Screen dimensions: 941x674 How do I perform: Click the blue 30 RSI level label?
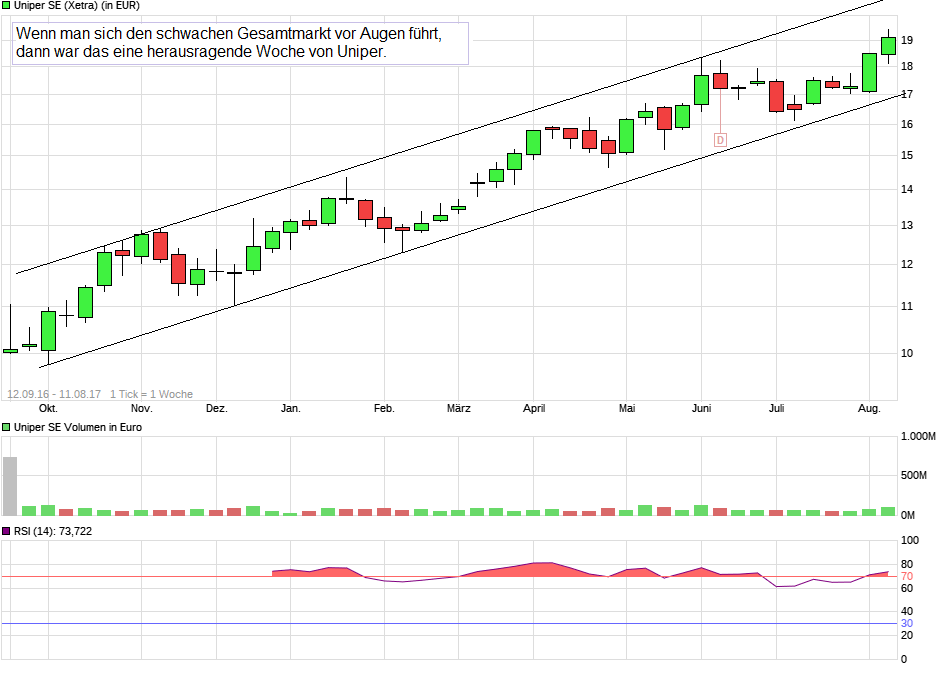pos(907,624)
